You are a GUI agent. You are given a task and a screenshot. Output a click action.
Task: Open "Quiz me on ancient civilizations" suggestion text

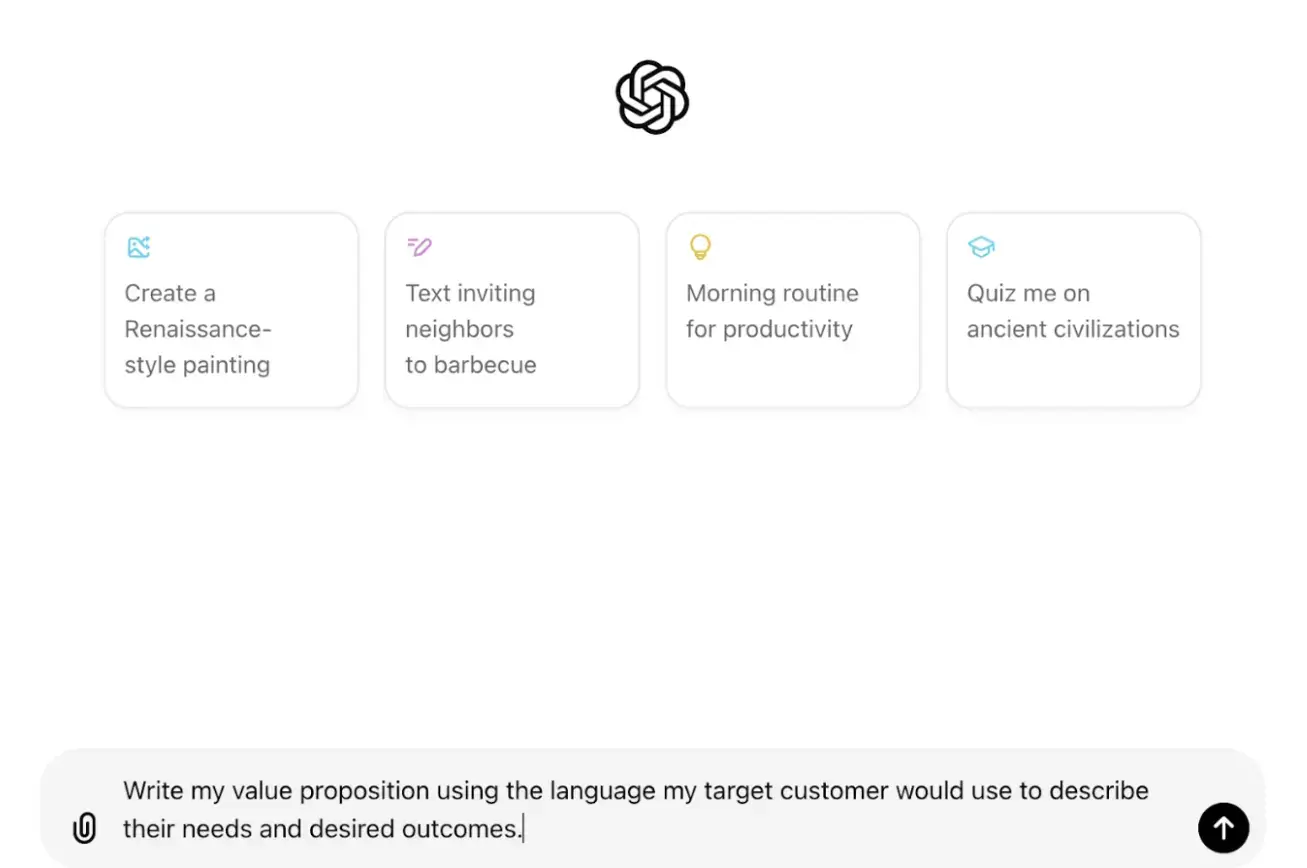(1072, 311)
